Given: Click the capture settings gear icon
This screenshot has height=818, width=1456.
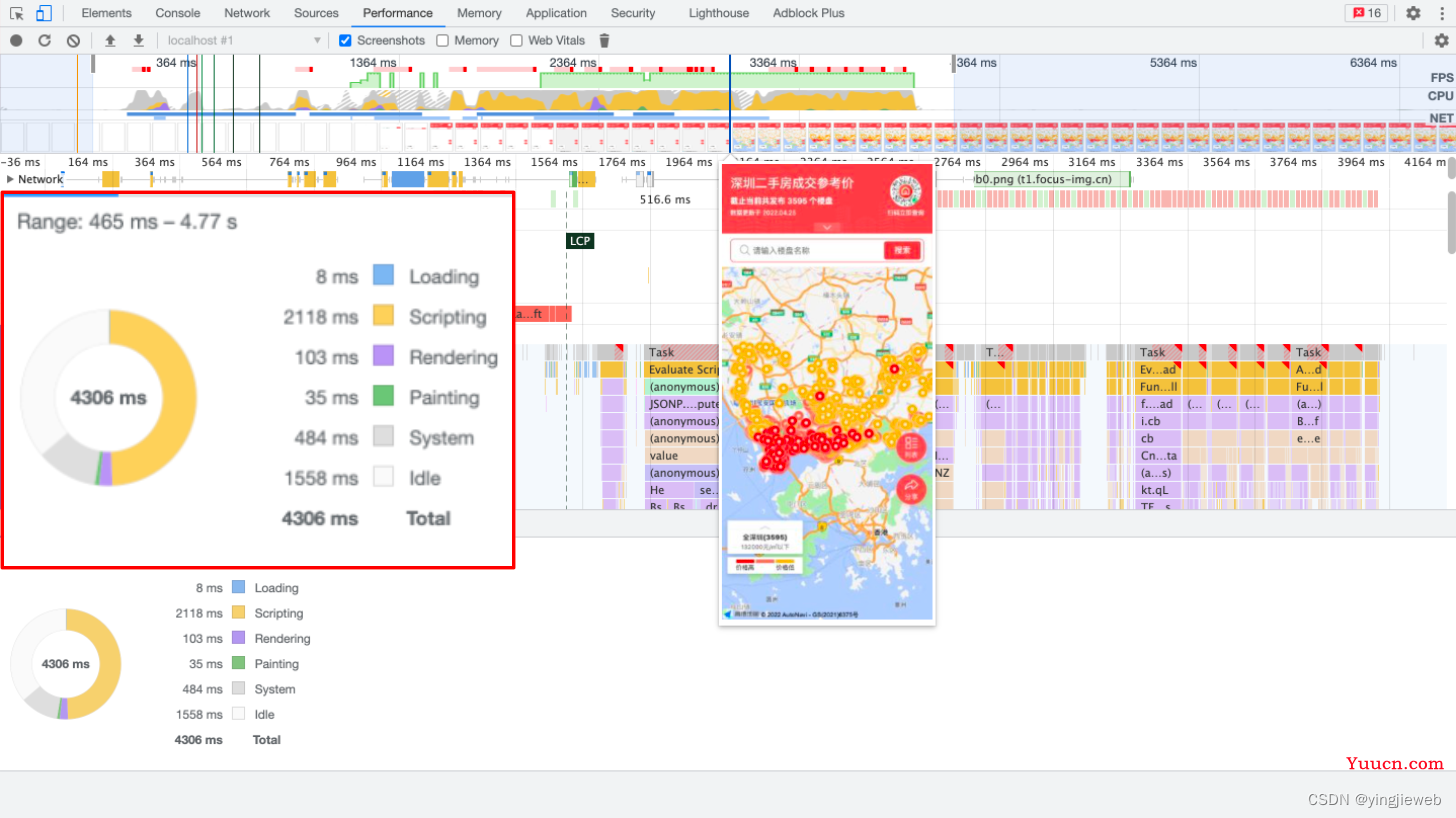Looking at the screenshot, I should (1441, 40).
